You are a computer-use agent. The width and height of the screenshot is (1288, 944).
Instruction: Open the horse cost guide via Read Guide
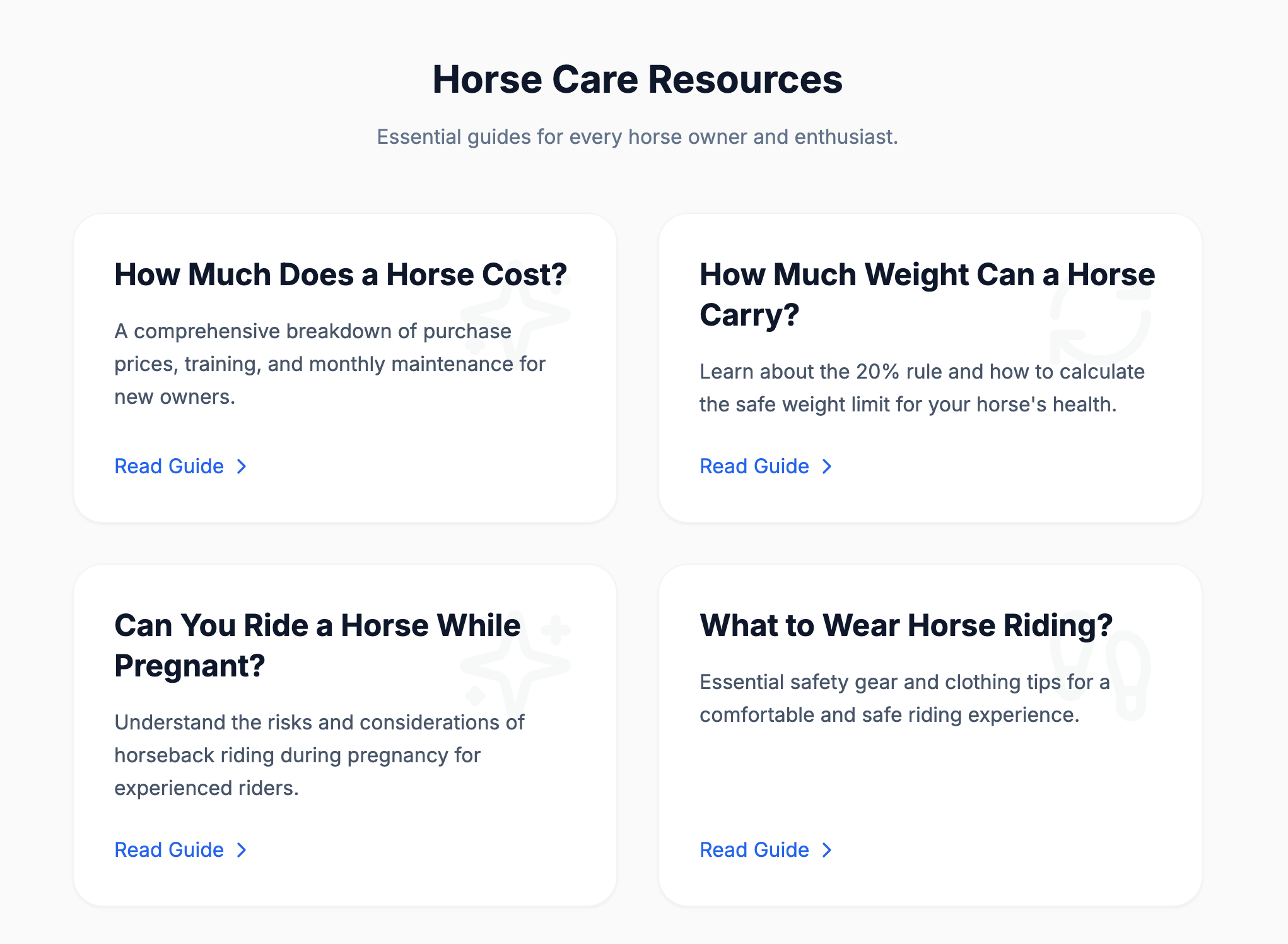[168, 467]
